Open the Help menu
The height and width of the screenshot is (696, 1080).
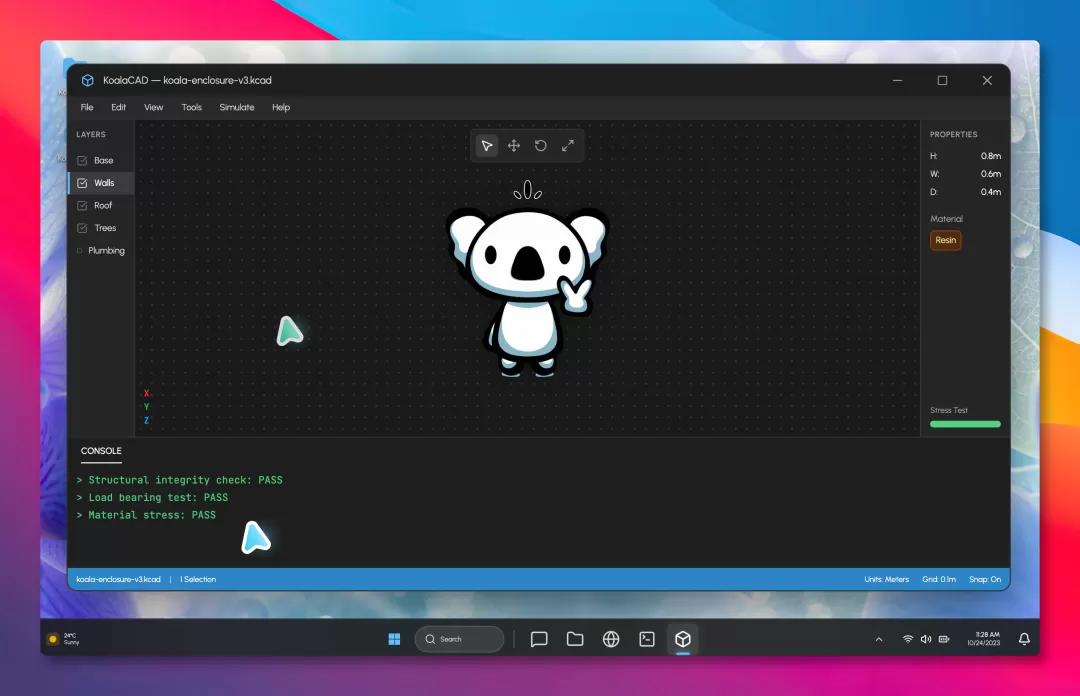(281, 108)
